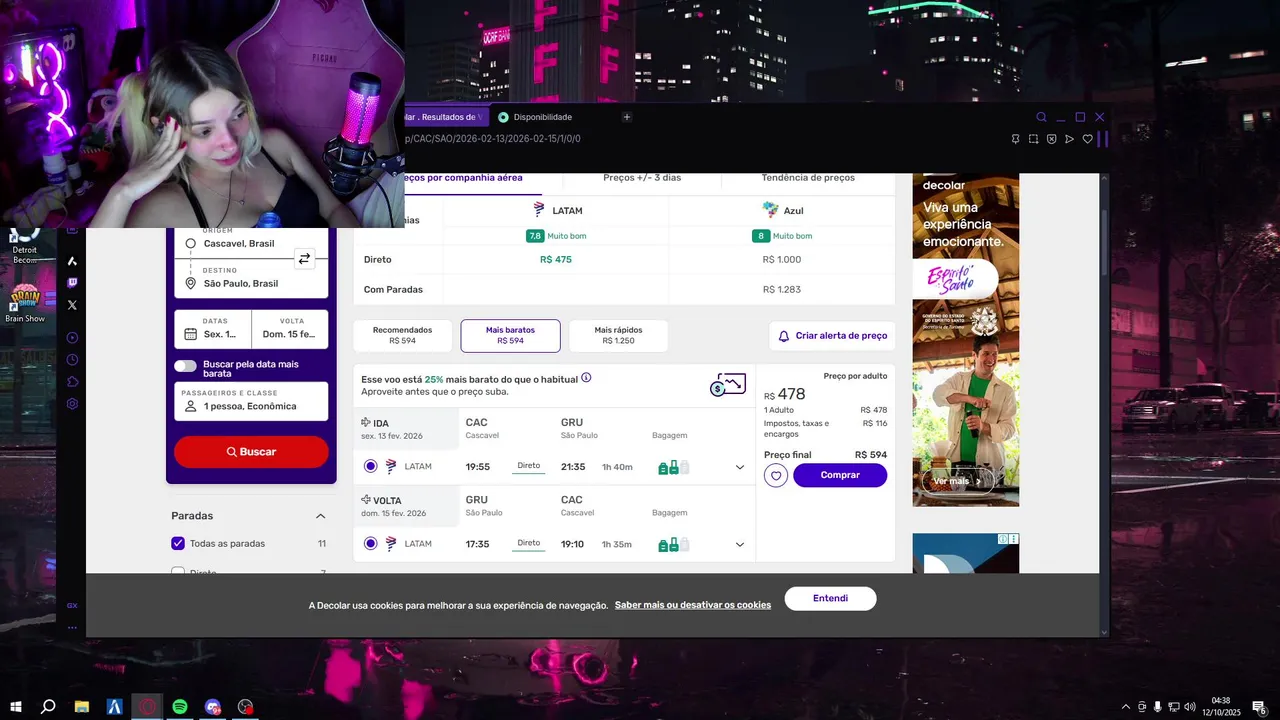Image resolution: width=1280 pixels, height=720 pixels.
Task: Expand details of the 19:55 outbound flight
Action: click(740, 467)
